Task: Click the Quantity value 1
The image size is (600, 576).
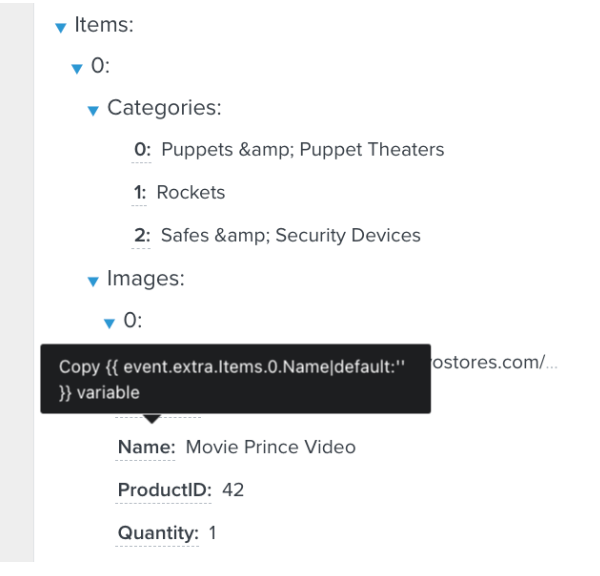Action: coord(212,533)
